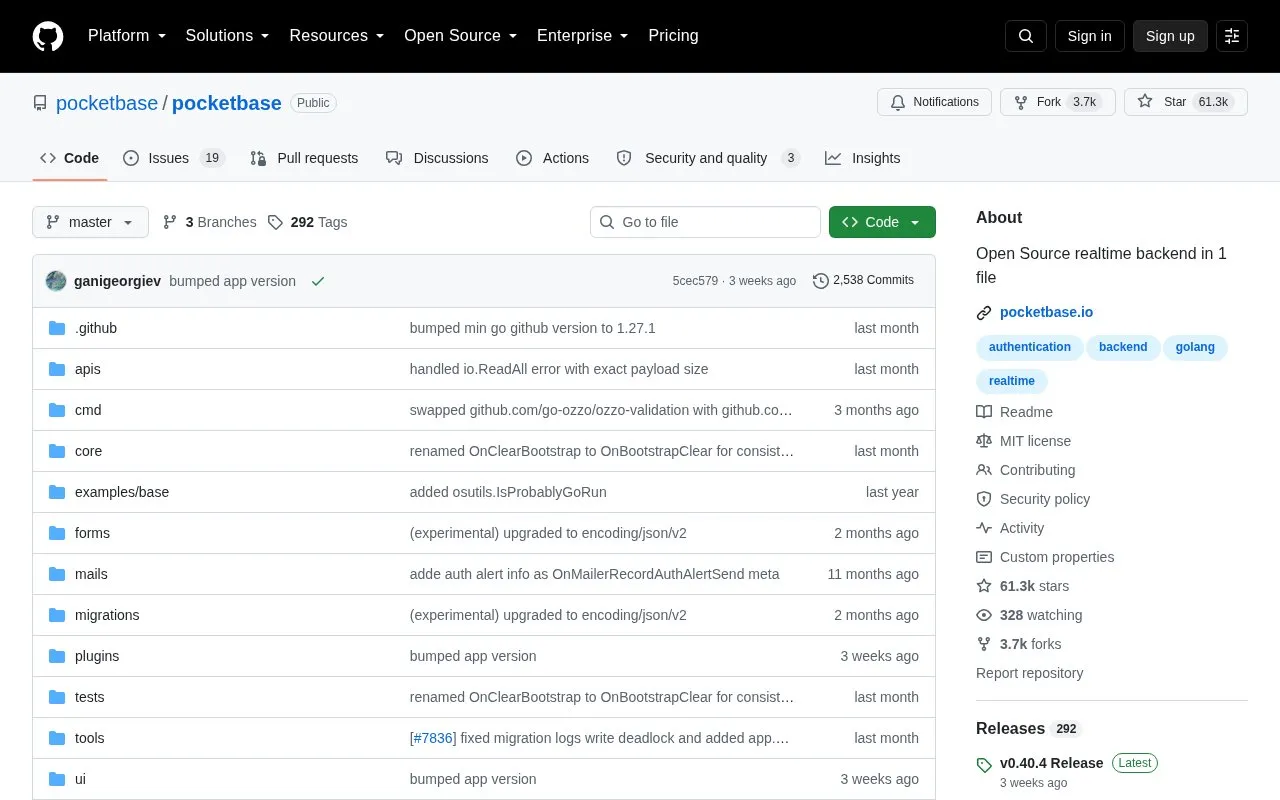The height and width of the screenshot is (800, 1280).
Task: Open issue #7836 link in tools row
Action: (x=433, y=738)
